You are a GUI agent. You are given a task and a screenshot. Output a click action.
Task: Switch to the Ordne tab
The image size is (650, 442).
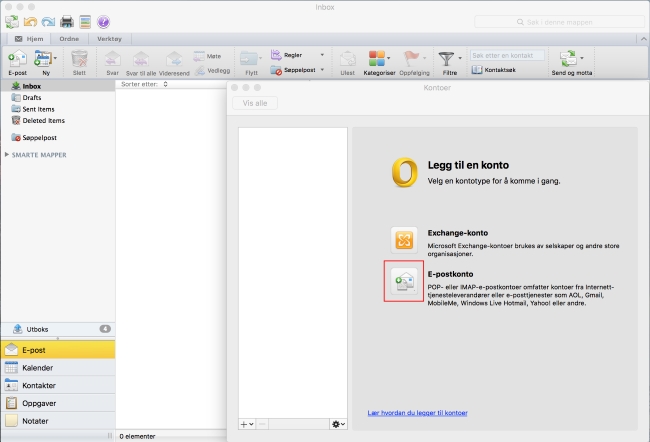[69, 39]
